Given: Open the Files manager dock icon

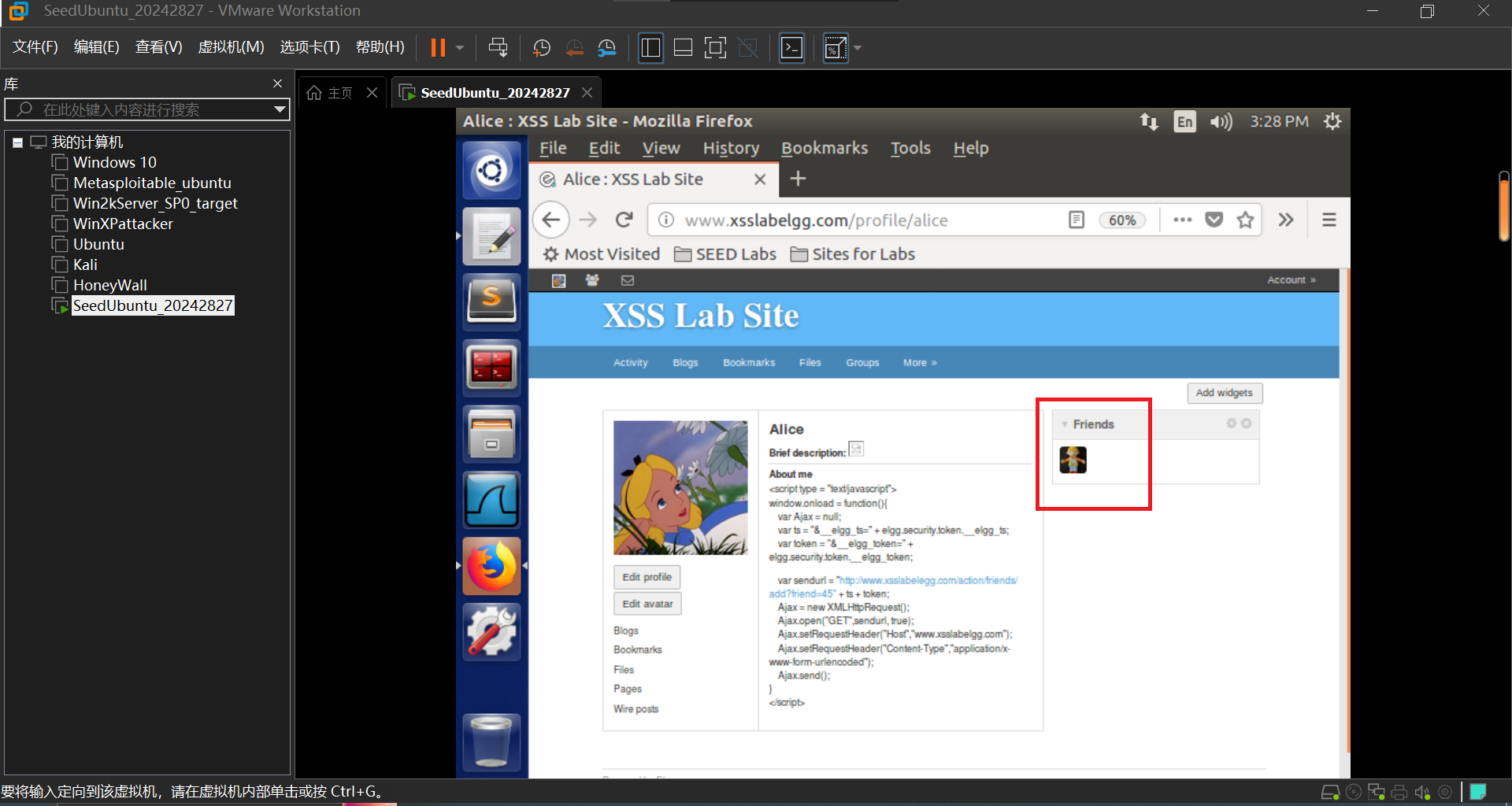Looking at the screenshot, I should coord(491,434).
